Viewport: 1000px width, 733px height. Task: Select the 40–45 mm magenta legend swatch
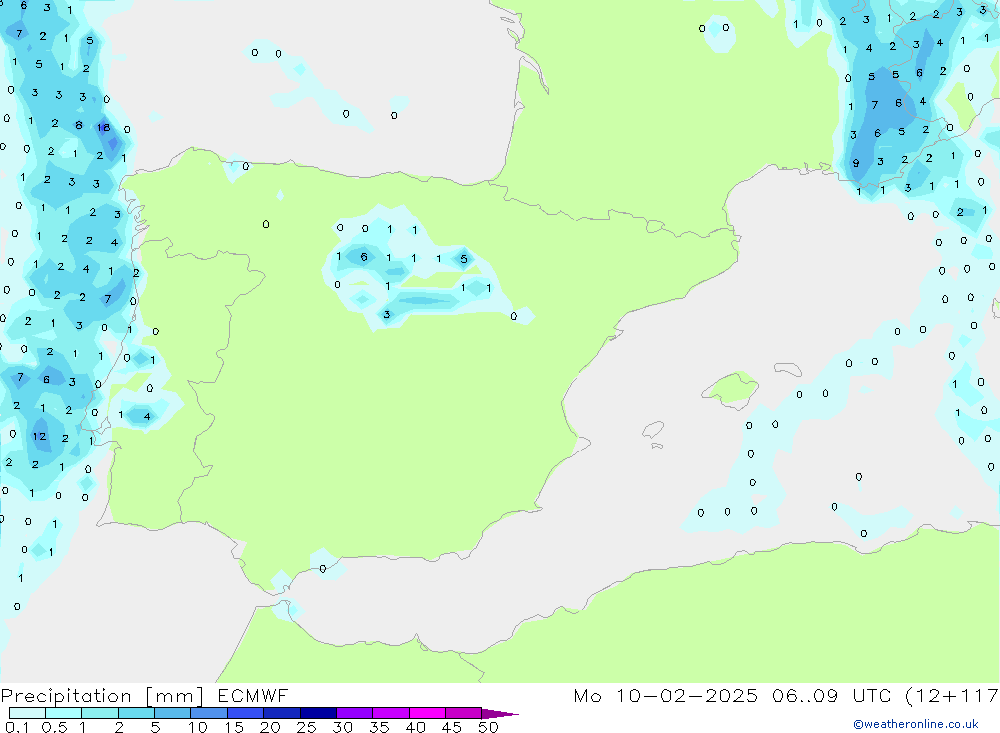pos(427,713)
